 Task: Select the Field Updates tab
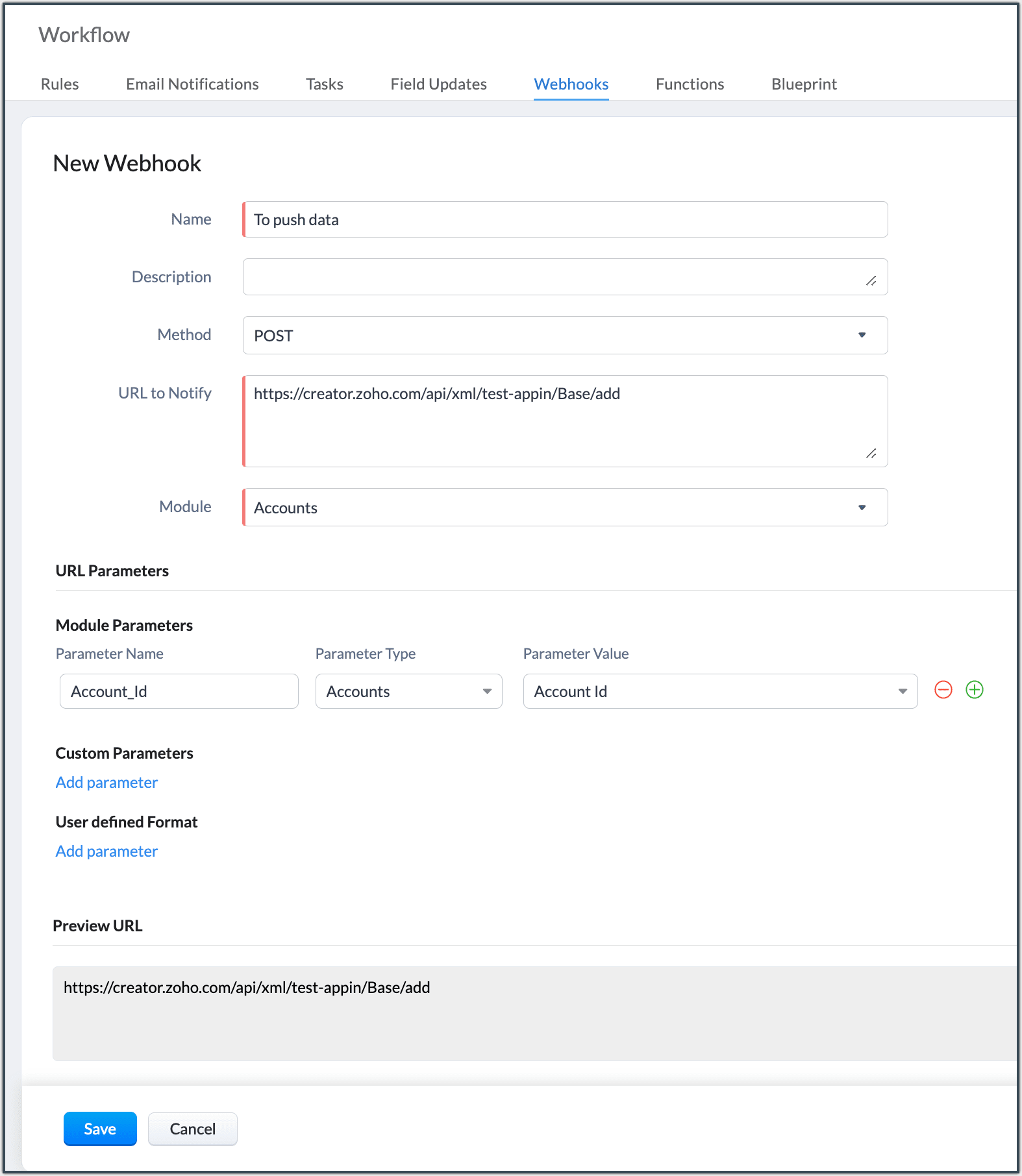(x=438, y=84)
